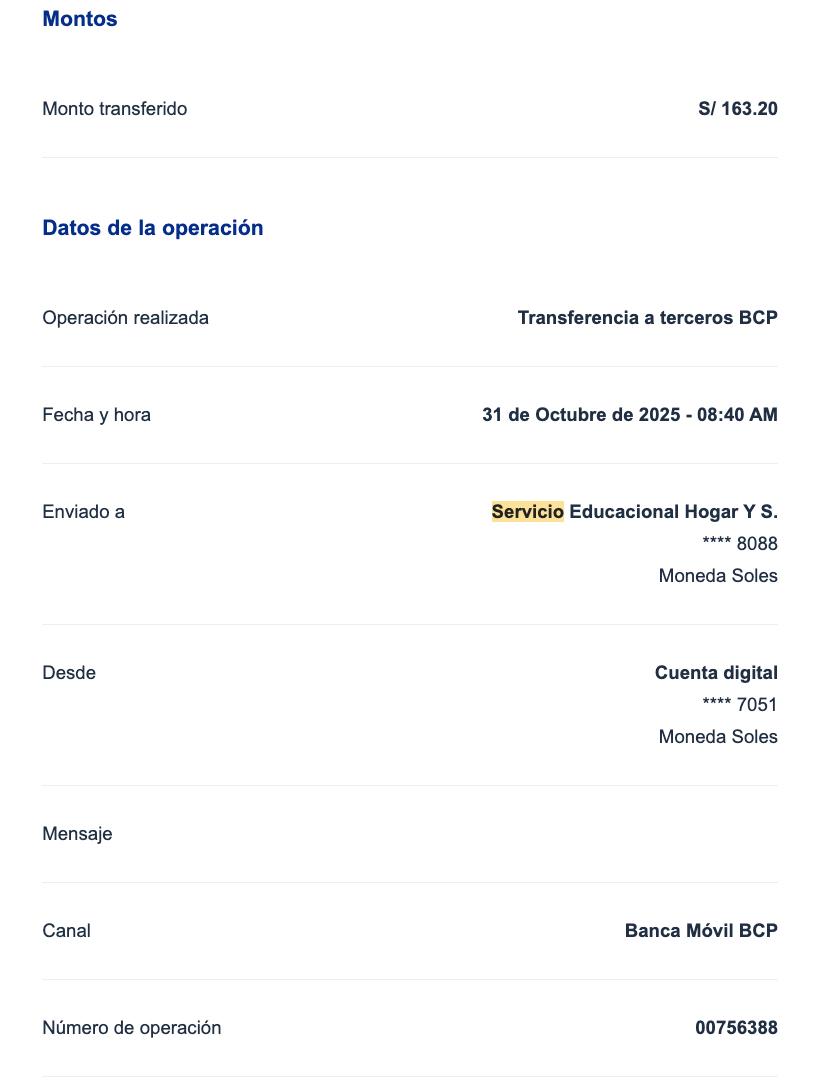Click the highlighted word Servicio
This screenshot has height=1090, width=834.
click(x=528, y=512)
